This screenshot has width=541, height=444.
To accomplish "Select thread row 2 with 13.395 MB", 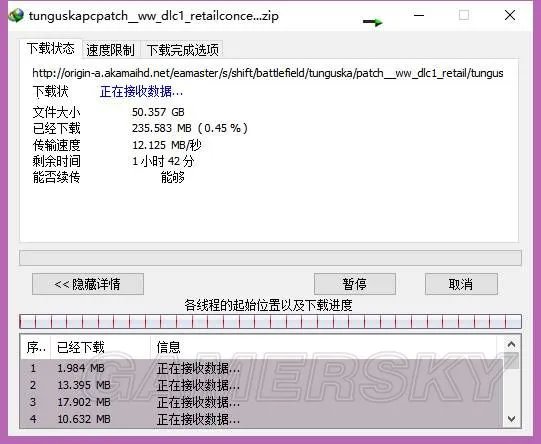I will (x=261, y=385).
